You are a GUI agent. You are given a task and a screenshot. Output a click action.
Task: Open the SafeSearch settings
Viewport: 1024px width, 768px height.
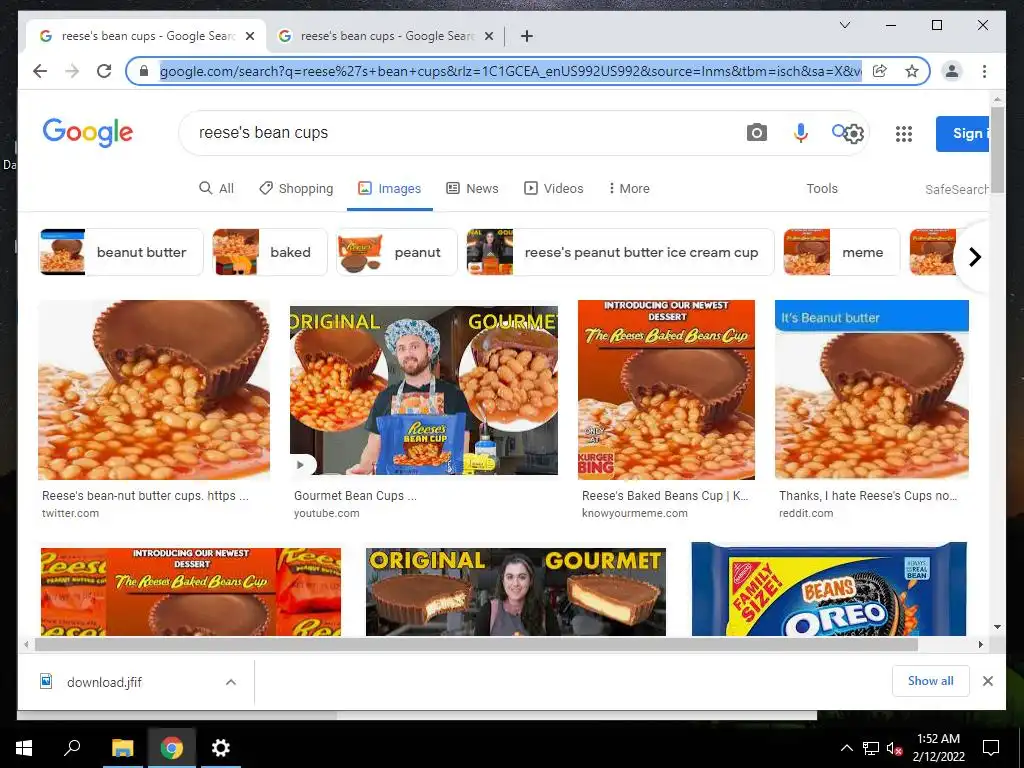(x=956, y=189)
